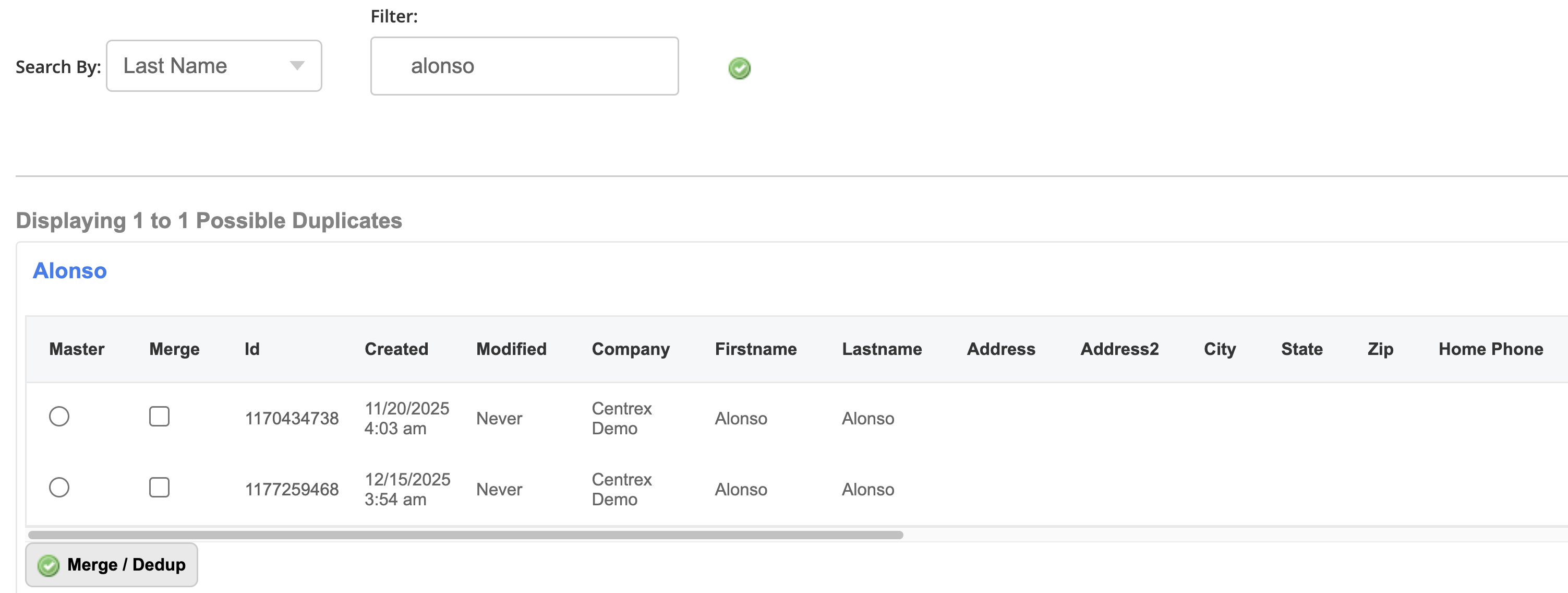Click the Id cell 1177259468
Image resolution: width=1568 pixels, height=593 pixels.
[x=292, y=490]
